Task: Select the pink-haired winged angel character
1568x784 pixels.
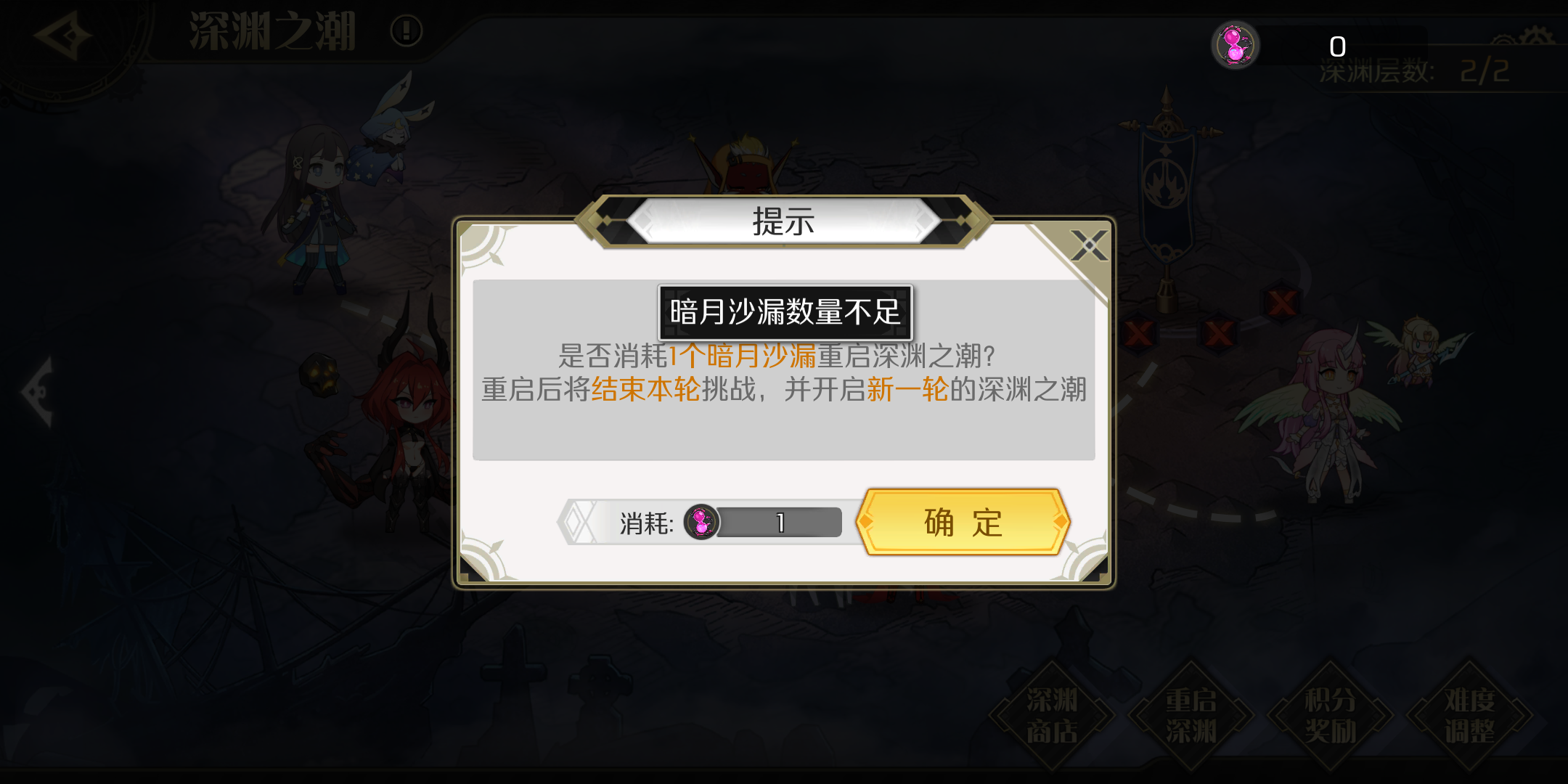Action: [1321, 414]
